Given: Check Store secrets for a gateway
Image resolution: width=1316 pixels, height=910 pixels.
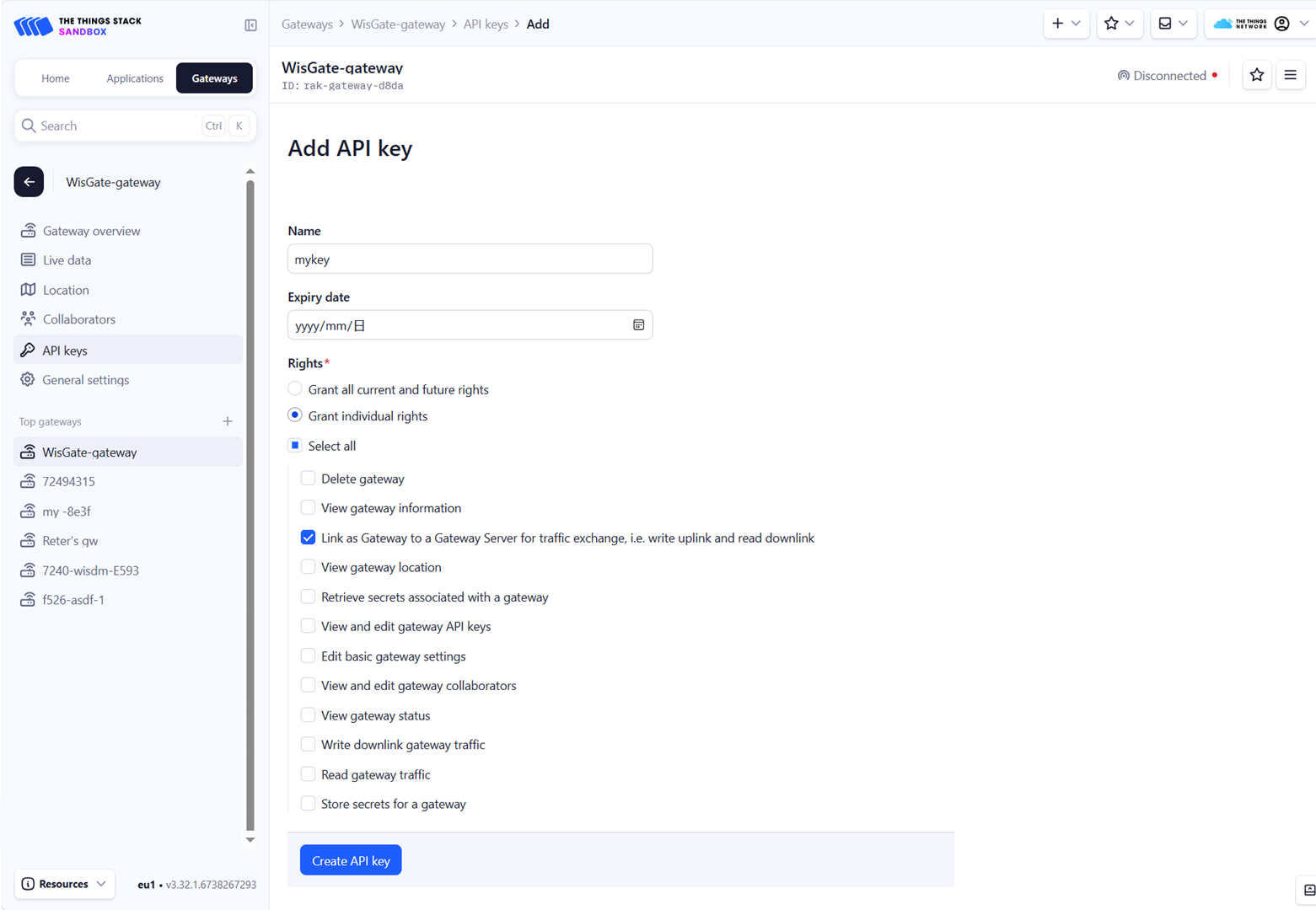Looking at the screenshot, I should coord(308,803).
